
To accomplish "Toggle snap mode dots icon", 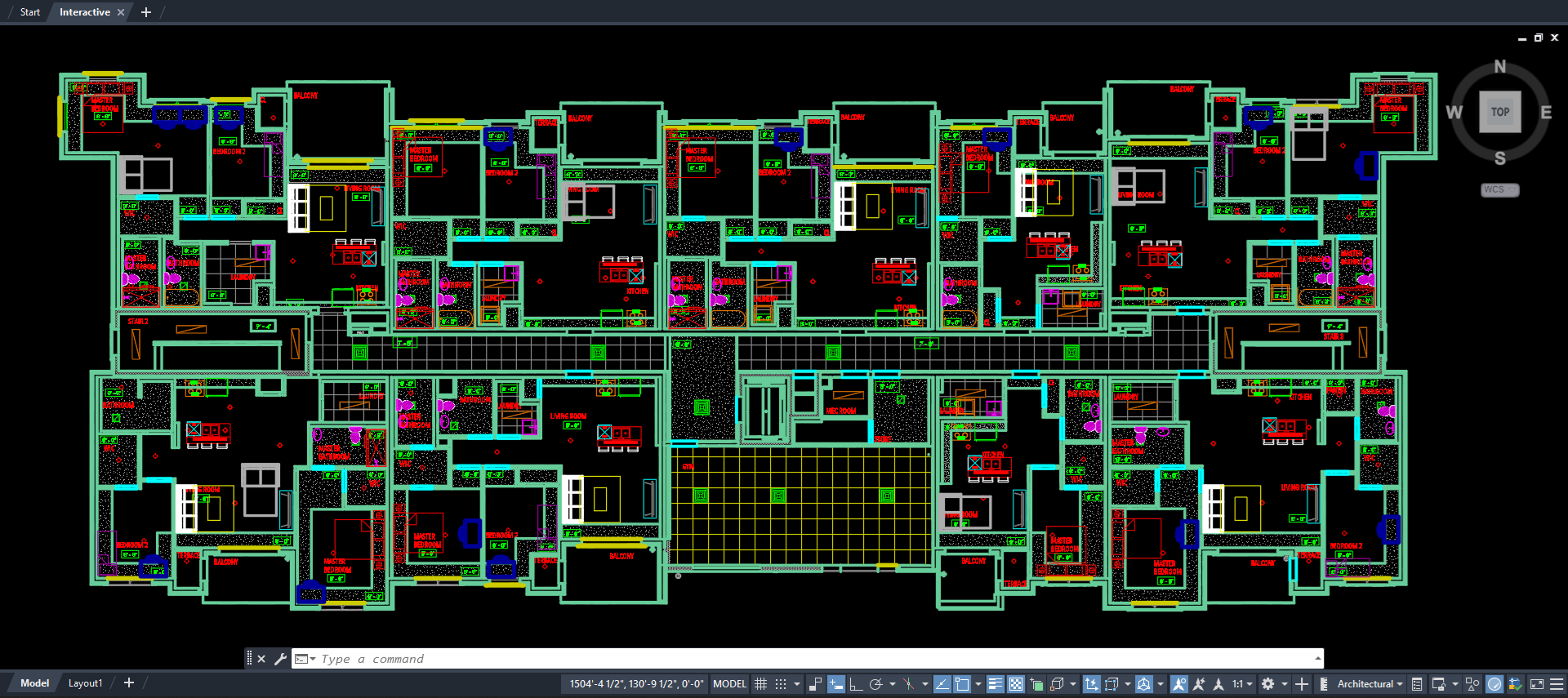I will pyautogui.click(x=781, y=684).
